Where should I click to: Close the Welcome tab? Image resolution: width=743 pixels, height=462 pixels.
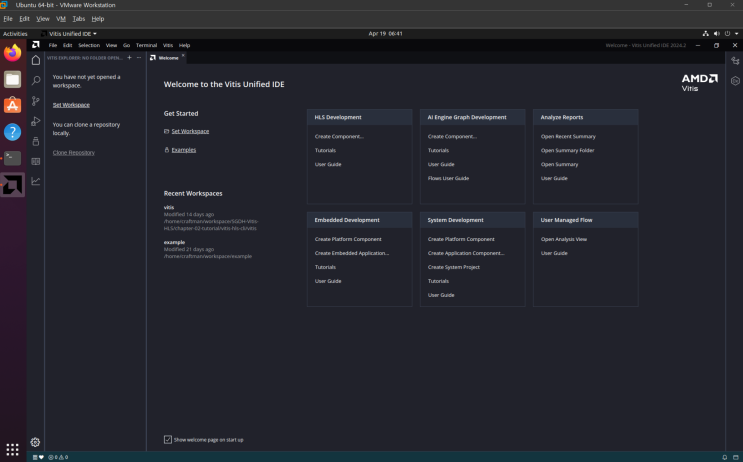pos(183,55)
